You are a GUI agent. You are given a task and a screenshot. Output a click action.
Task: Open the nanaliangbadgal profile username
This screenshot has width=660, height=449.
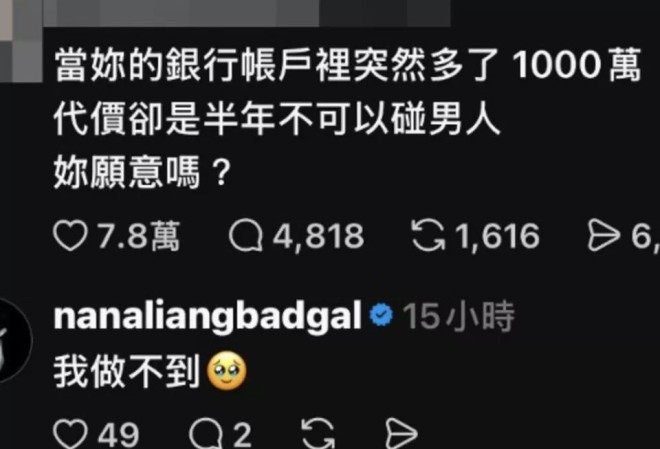208,318
